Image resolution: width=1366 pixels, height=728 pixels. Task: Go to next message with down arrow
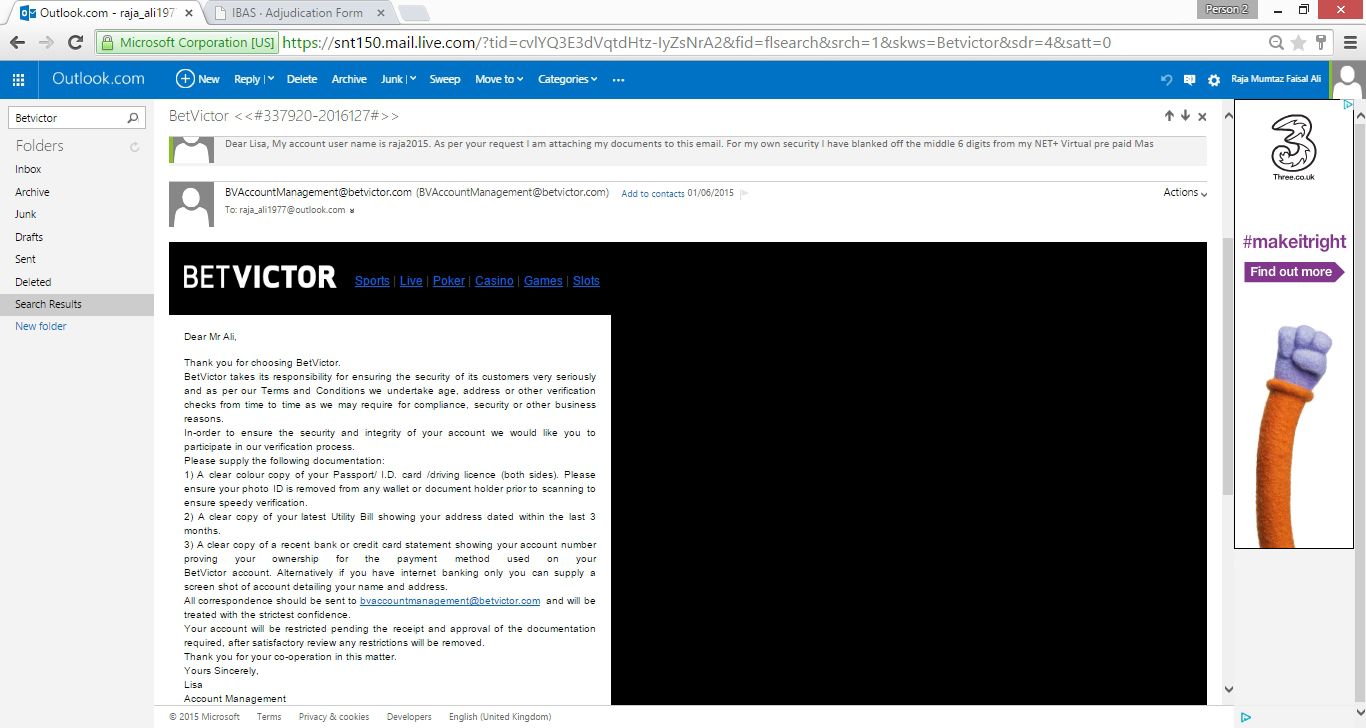point(1185,116)
